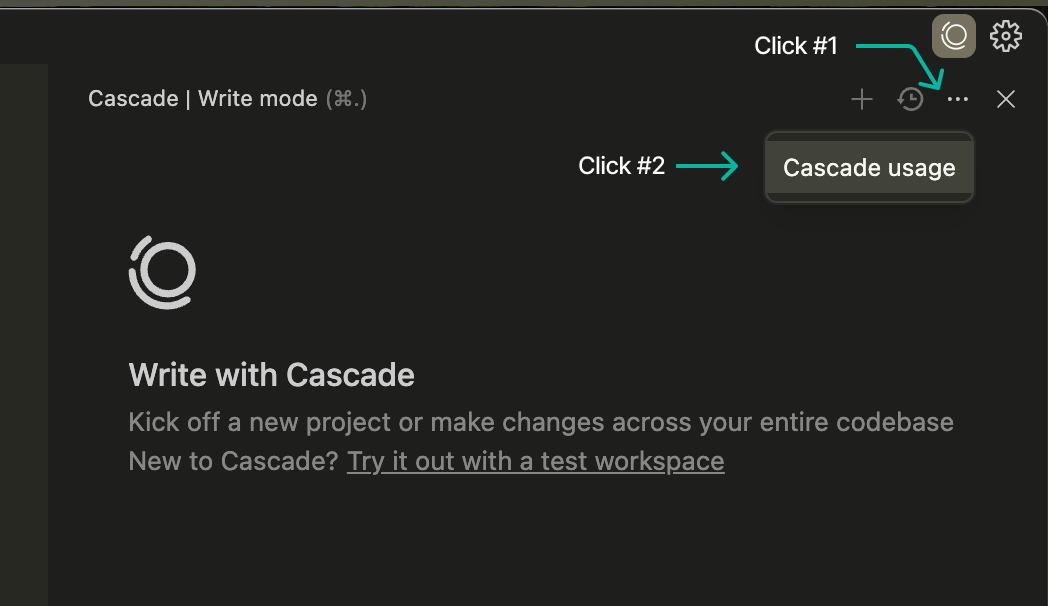The image size is (1048, 606).
Task: Click the '(⌘.)' shortcut hint in title
Action: pos(346,99)
